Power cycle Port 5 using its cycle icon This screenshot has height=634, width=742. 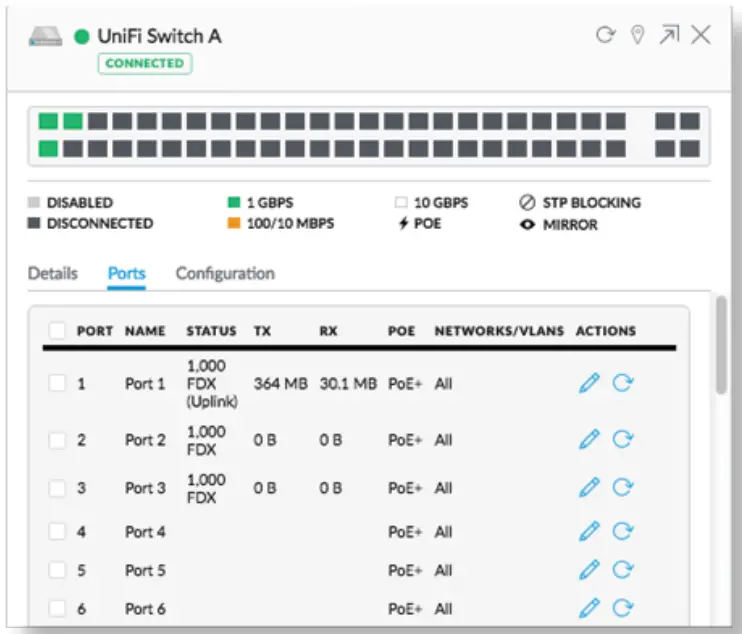coord(622,570)
